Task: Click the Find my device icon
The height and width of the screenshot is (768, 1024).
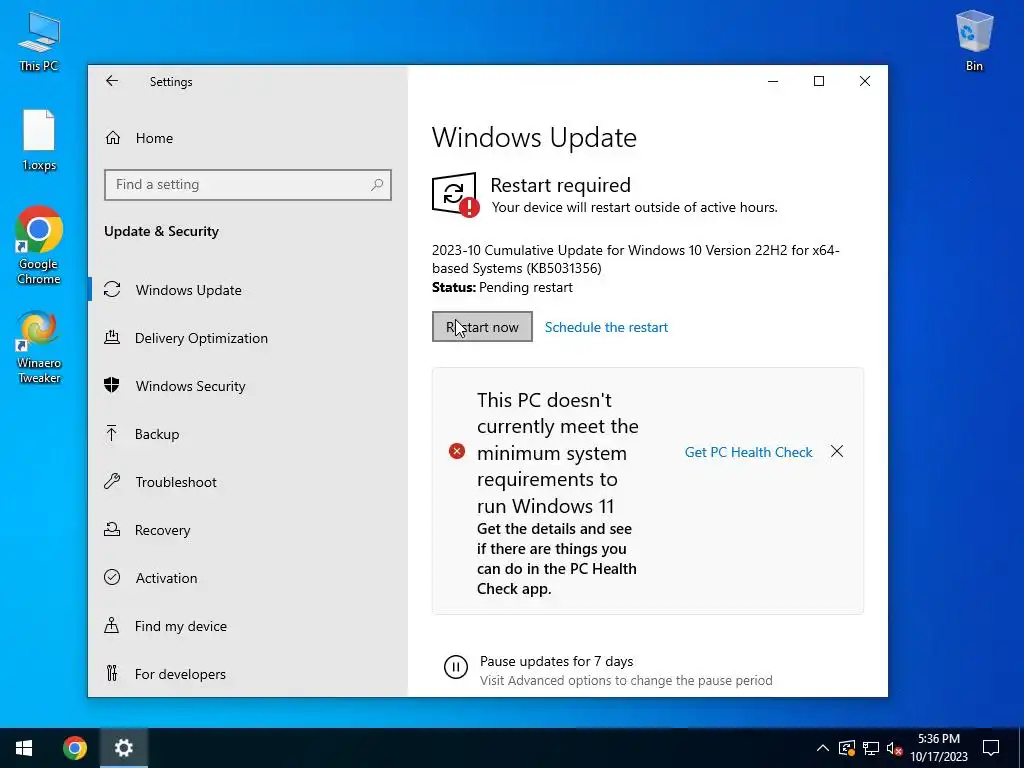Action: tap(112, 626)
